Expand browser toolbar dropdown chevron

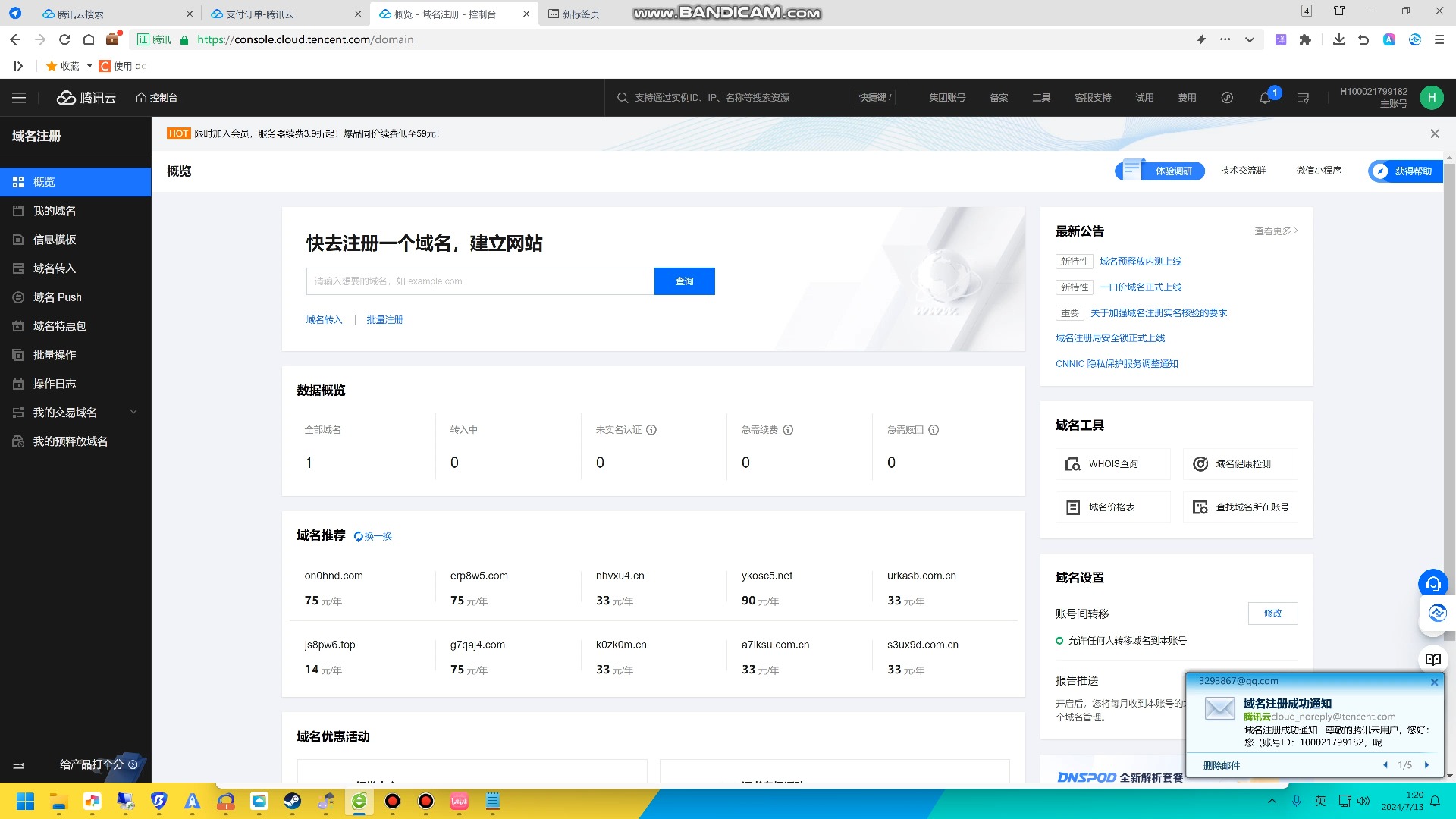[x=1250, y=39]
